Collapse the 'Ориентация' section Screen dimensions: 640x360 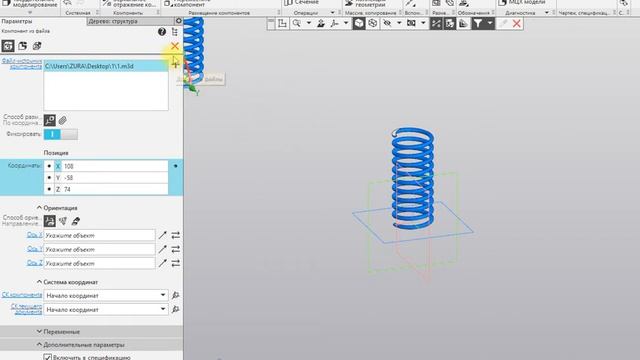pyautogui.click(x=39, y=208)
